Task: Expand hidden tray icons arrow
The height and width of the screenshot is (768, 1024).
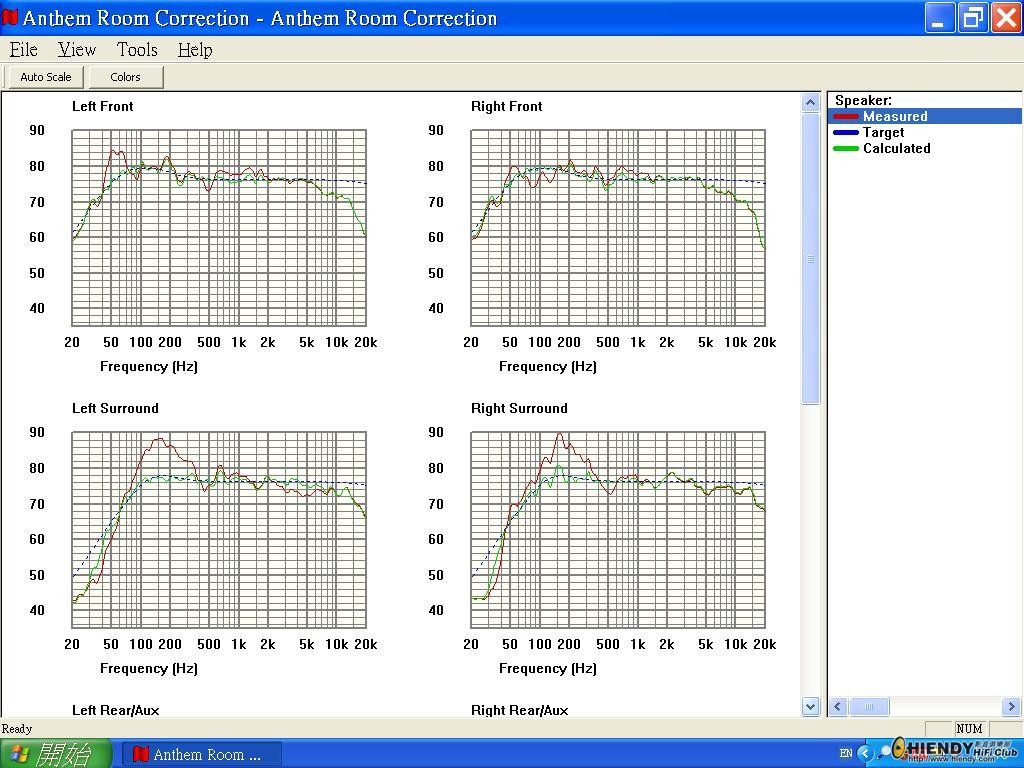Action: (x=865, y=754)
